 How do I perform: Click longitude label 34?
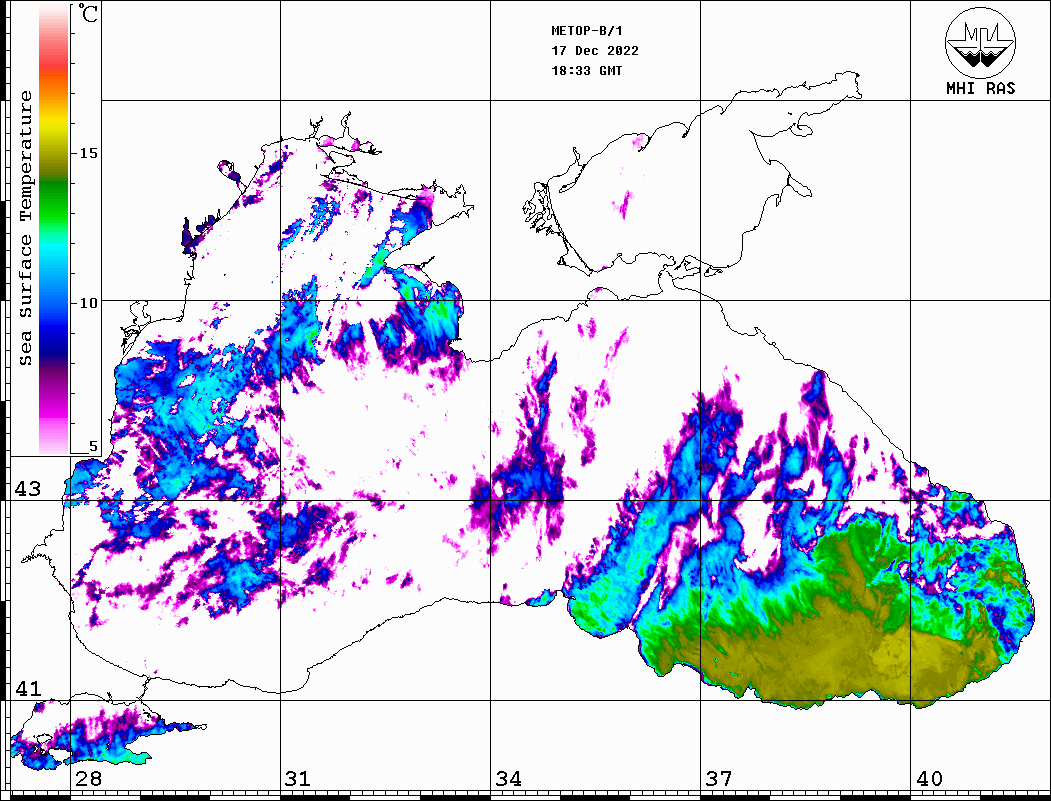coord(509,779)
